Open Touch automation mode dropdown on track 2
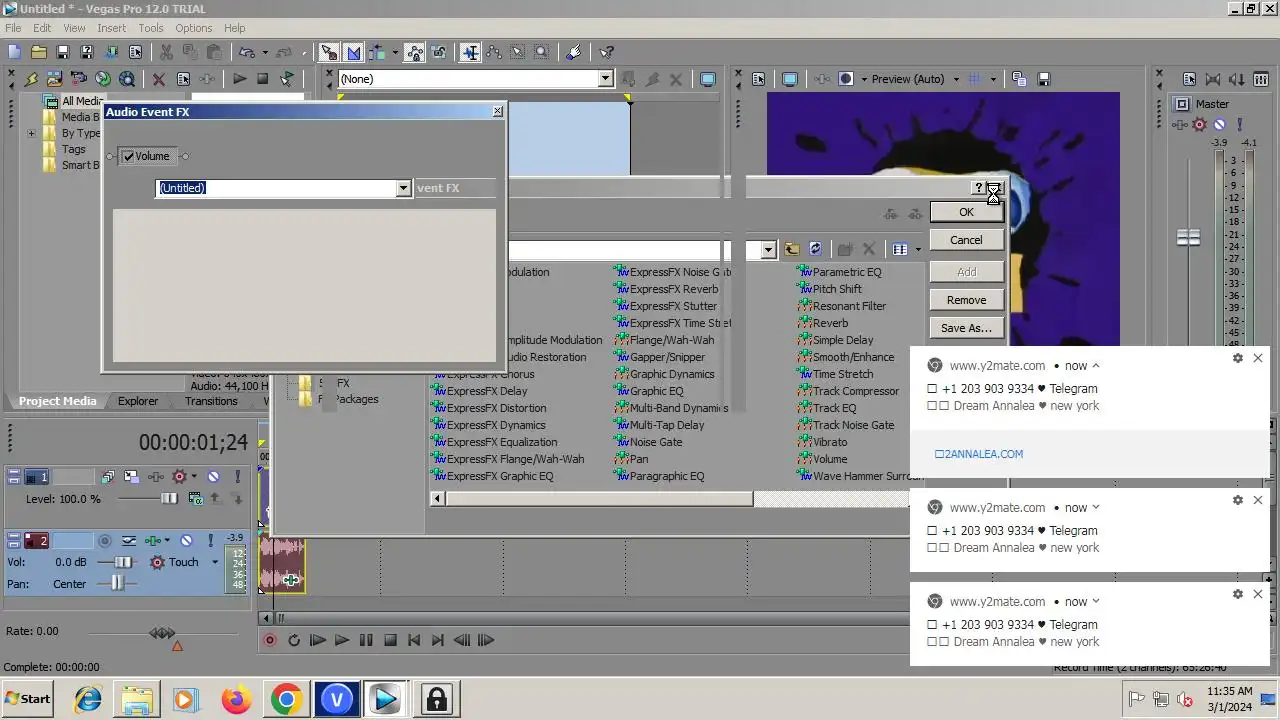The image size is (1280, 720). 214,562
